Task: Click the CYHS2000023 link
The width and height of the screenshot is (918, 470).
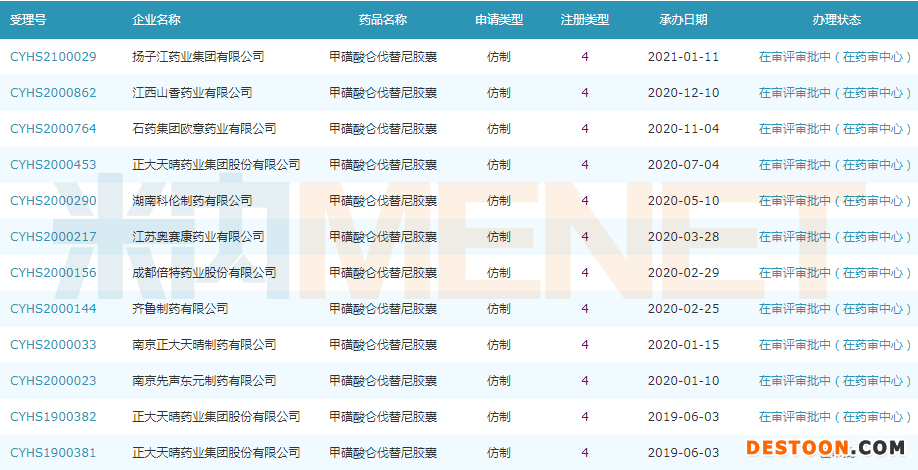Action: pos(53,381)
